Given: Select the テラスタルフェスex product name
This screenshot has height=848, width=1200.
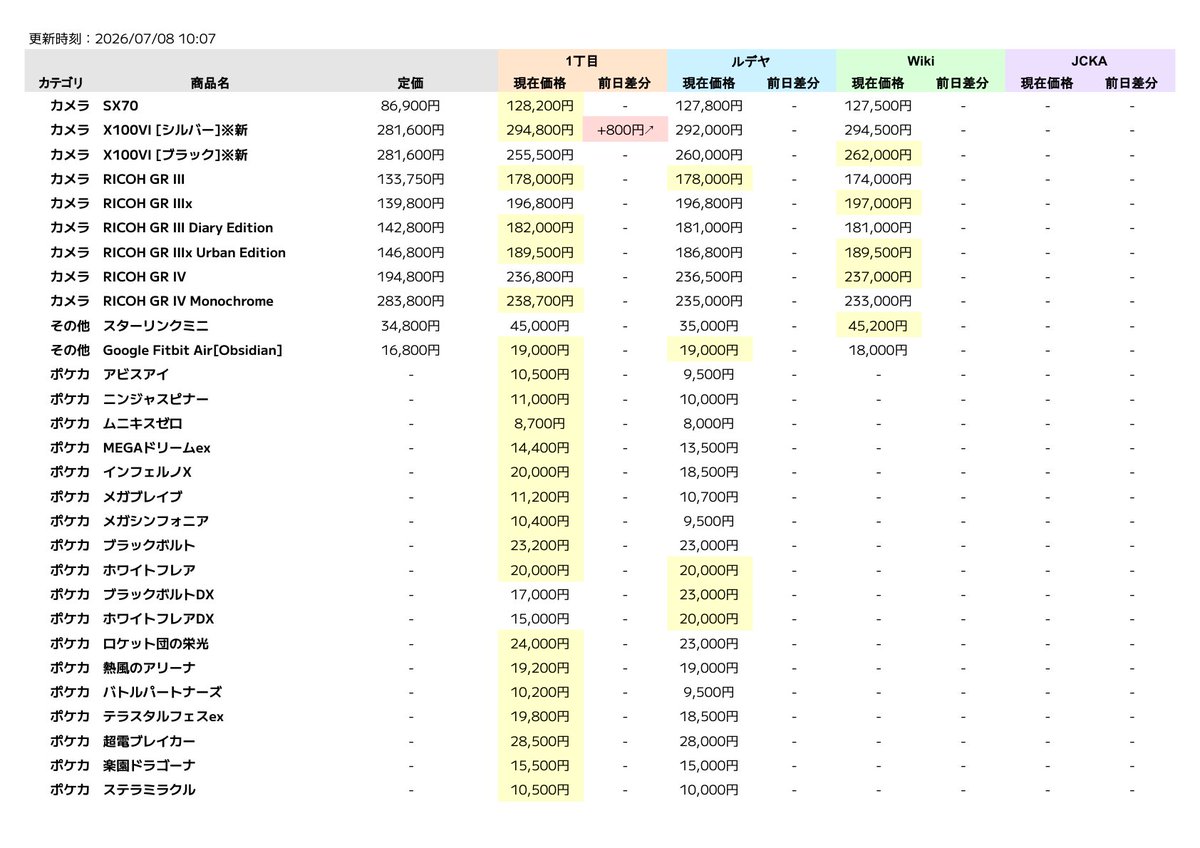Looking at the screenshot, I should 163,718.
